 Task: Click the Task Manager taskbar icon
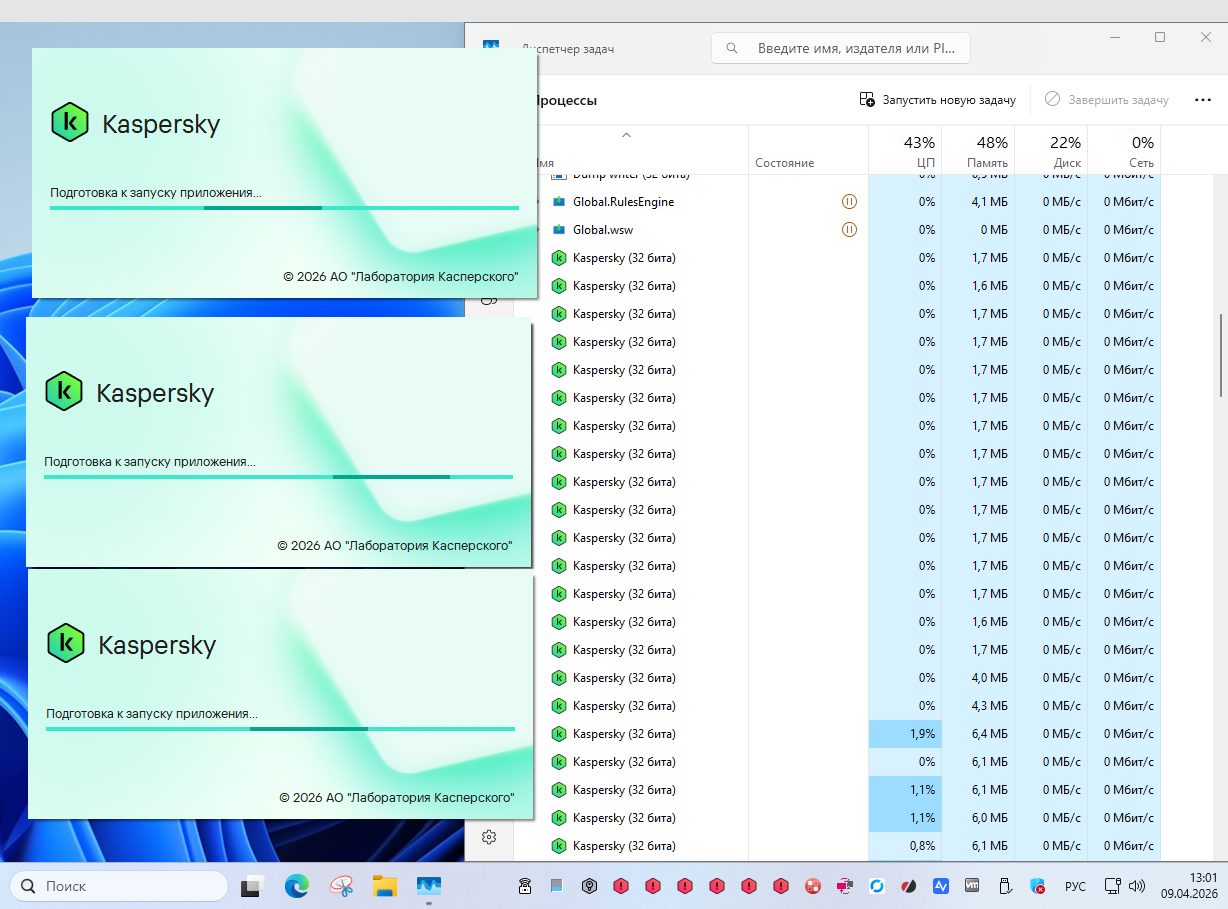[x=429, y=886]
